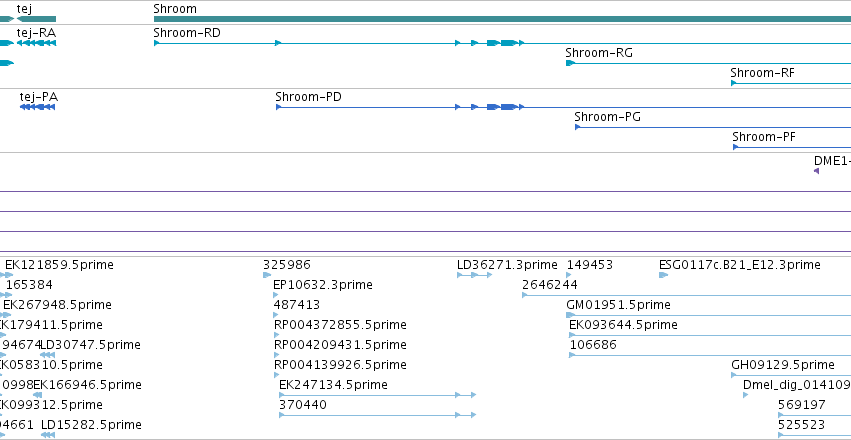Click the Shroom-PG feature start
This screenshot has height=440, width=851.
577,127
